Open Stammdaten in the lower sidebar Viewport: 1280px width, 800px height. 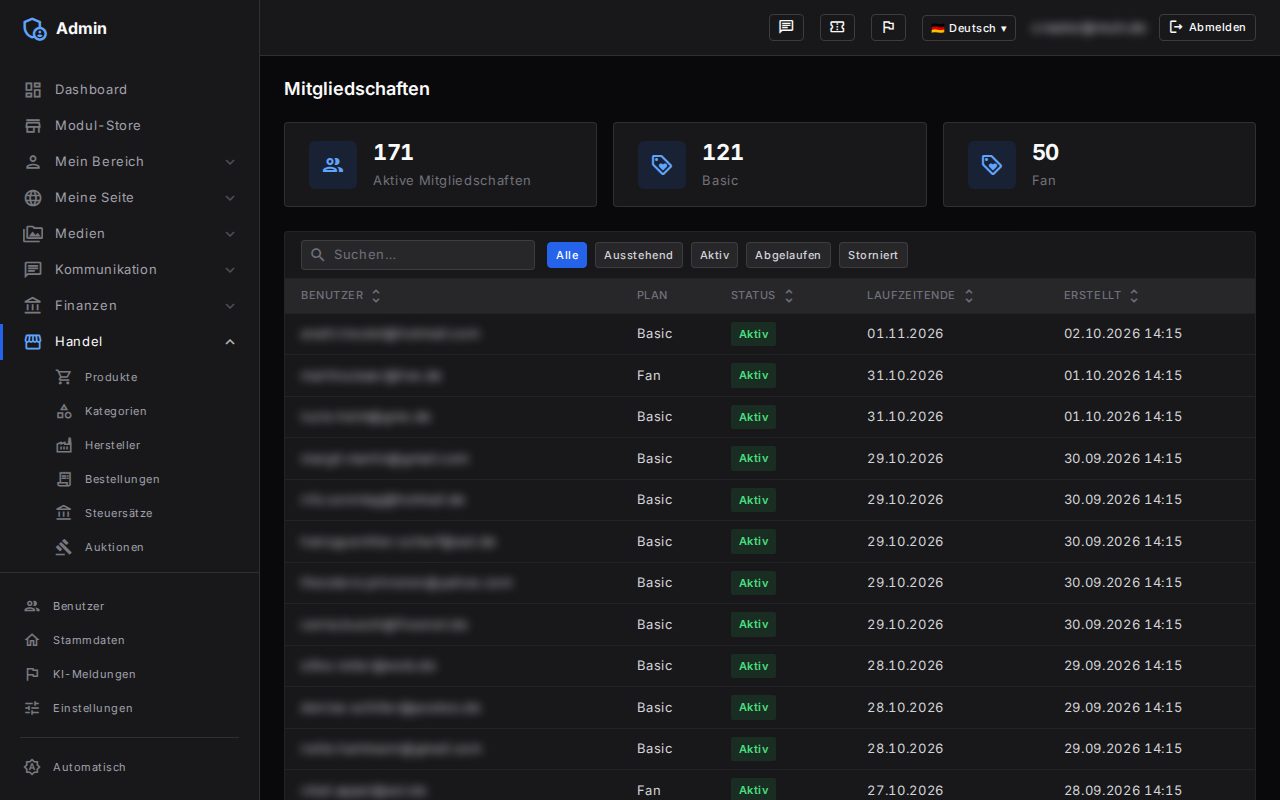130,641
